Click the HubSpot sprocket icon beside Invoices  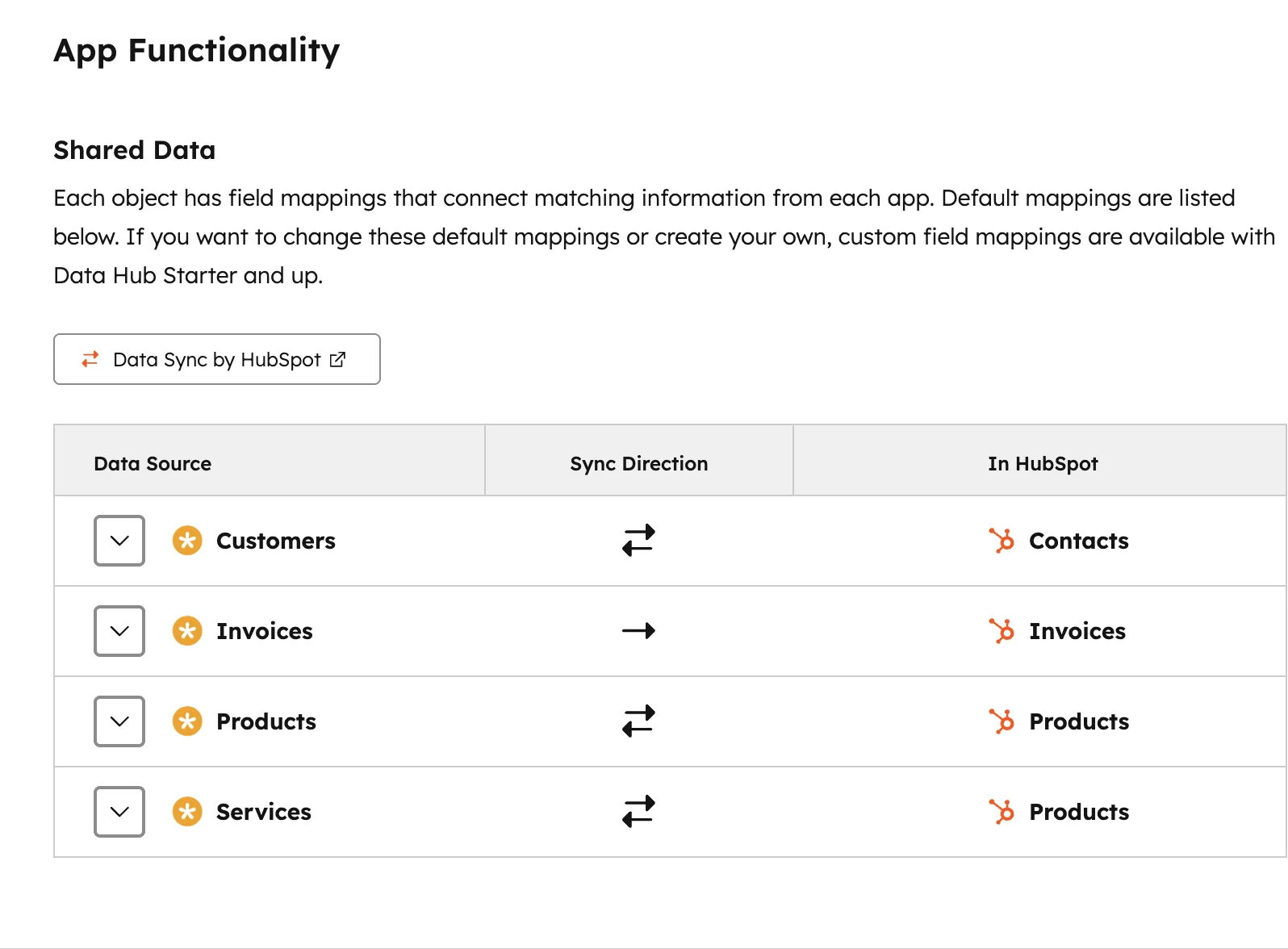1002,631
